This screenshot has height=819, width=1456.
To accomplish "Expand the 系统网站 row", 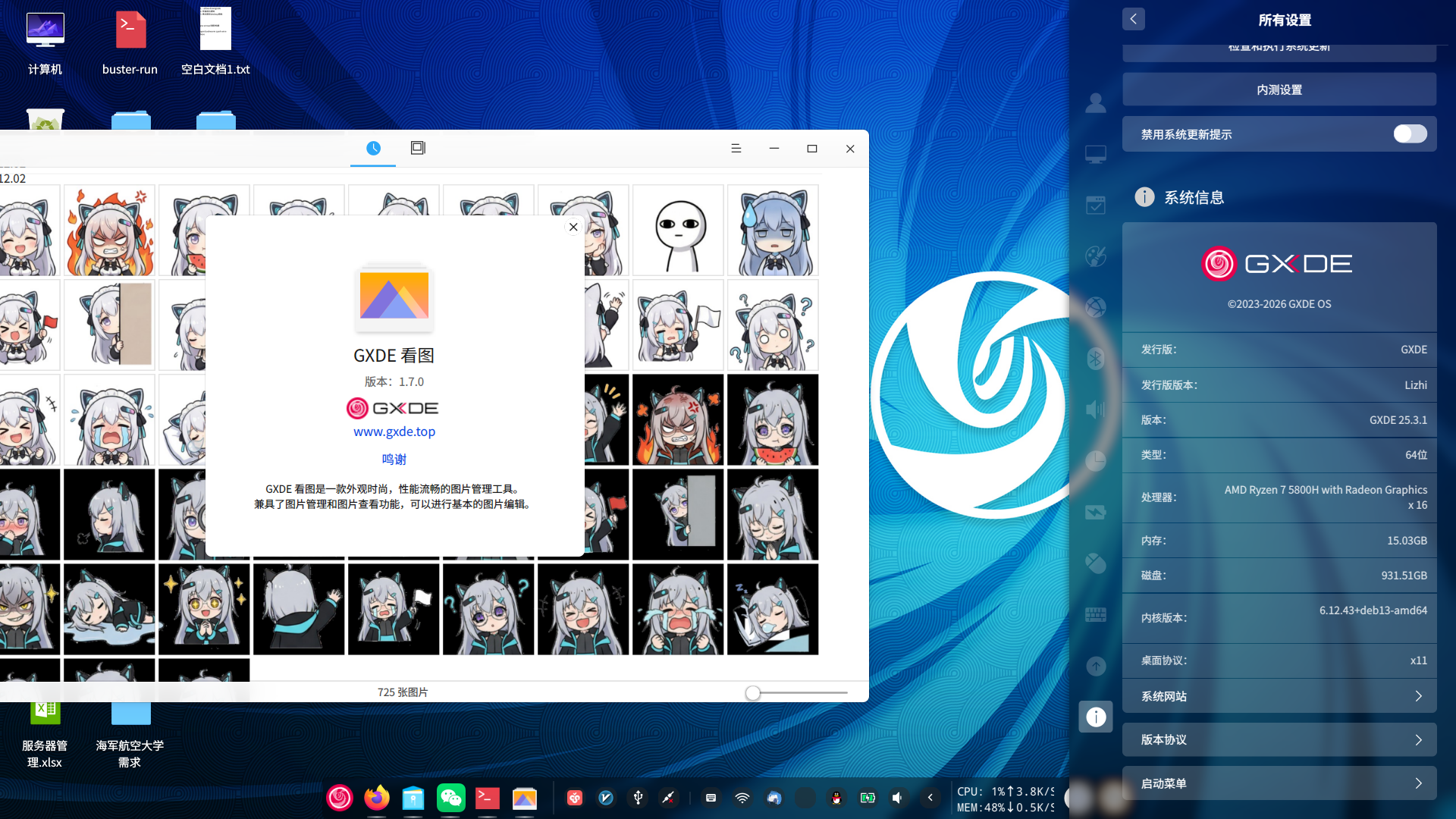I will (1279, 696).
